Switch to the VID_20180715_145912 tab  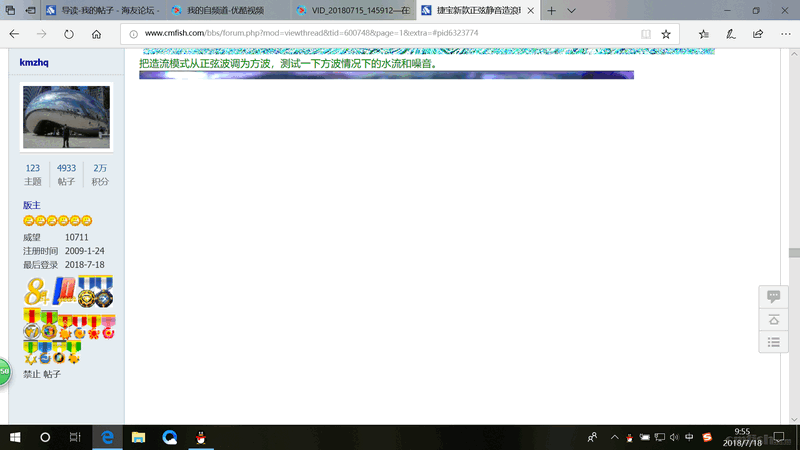[x=354, y=10]
